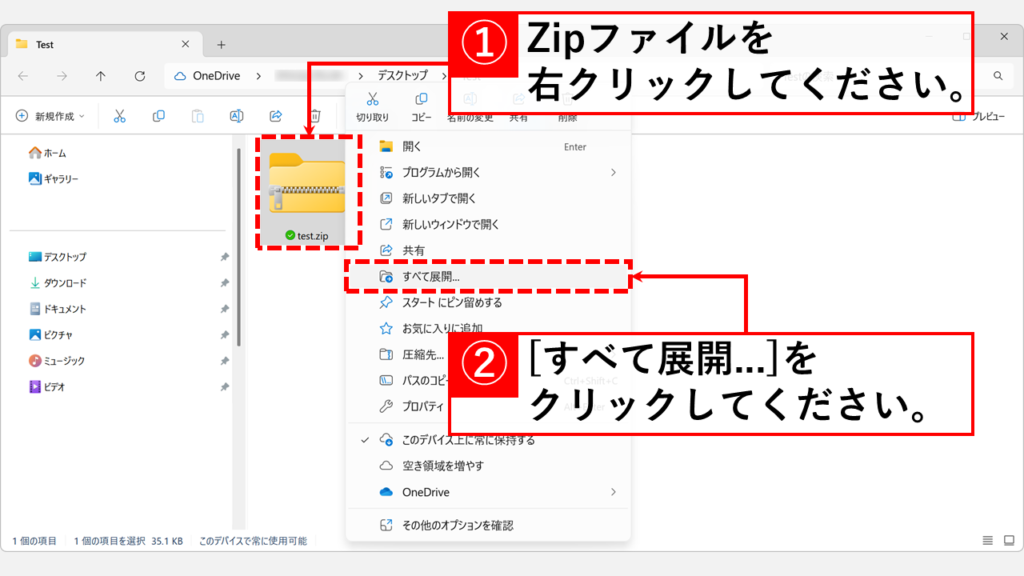Click the Paste clipboard icon in the toolbar
Viewport: 1024px width, 576px height.
[x=197, y=116]
